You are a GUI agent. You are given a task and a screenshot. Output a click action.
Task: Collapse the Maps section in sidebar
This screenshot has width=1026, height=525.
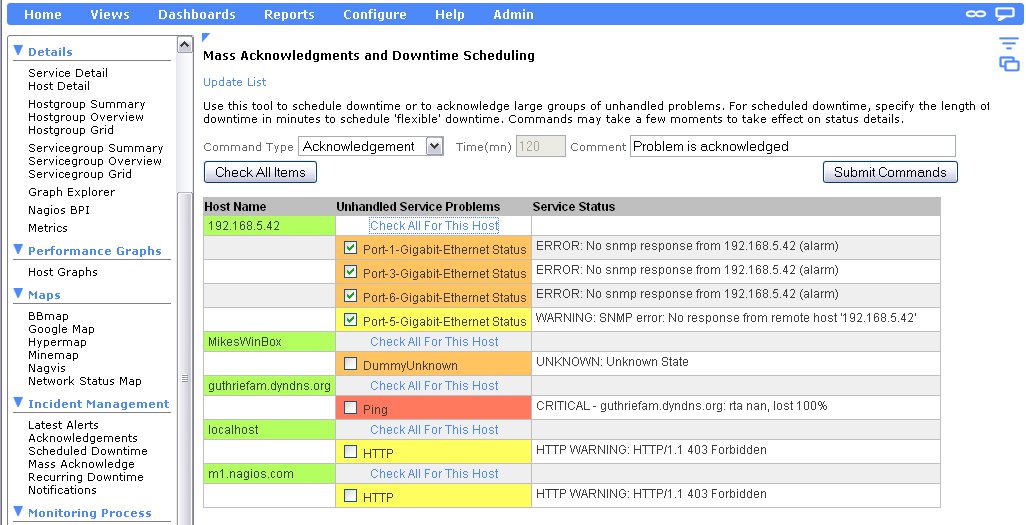click(18, 294)
